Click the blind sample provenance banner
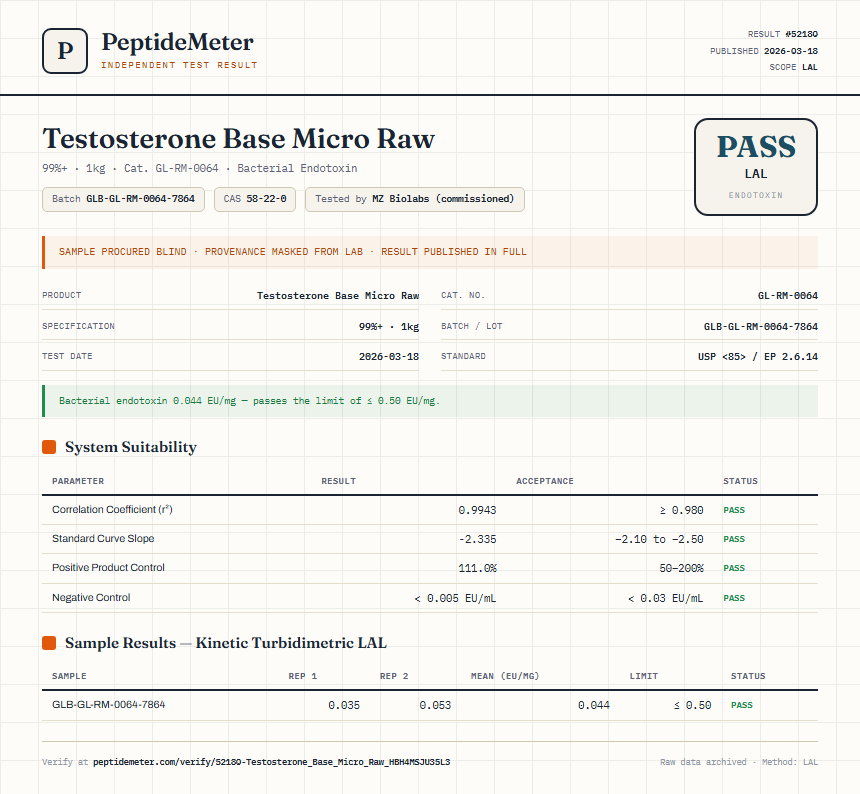The width and height of the screenshot is (860, 794). (430, 252)
